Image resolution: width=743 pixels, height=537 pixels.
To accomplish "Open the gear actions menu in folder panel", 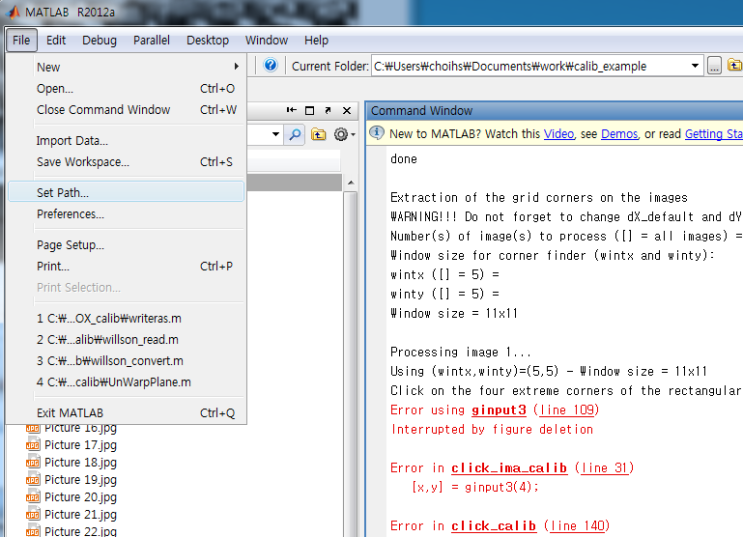I will 342,134.
